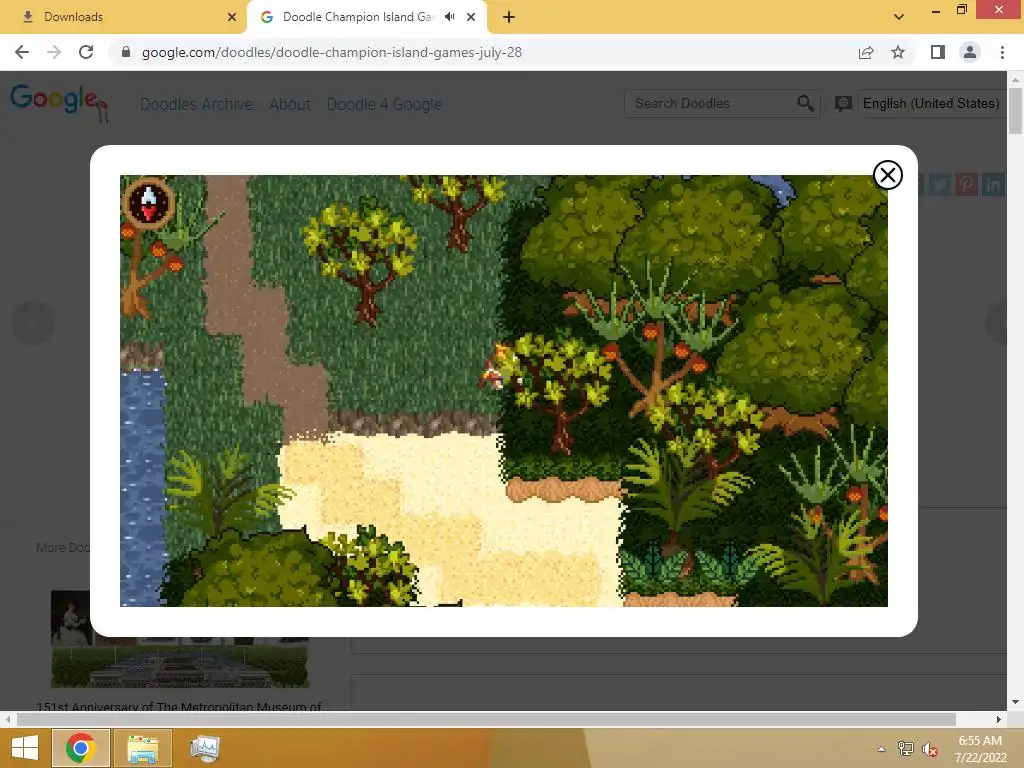The image size is (1024, 768).
Task: Open the monitor app in taskbar
Action: click(x=204, y=748)
